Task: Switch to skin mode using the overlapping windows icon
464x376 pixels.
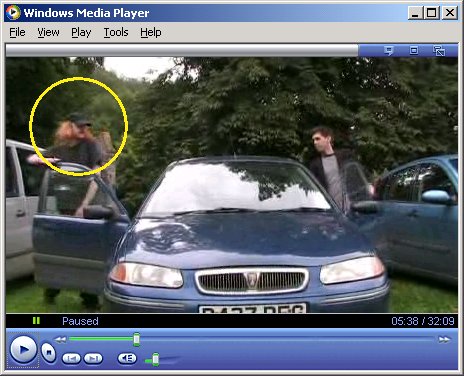Action: pos(439,51)
